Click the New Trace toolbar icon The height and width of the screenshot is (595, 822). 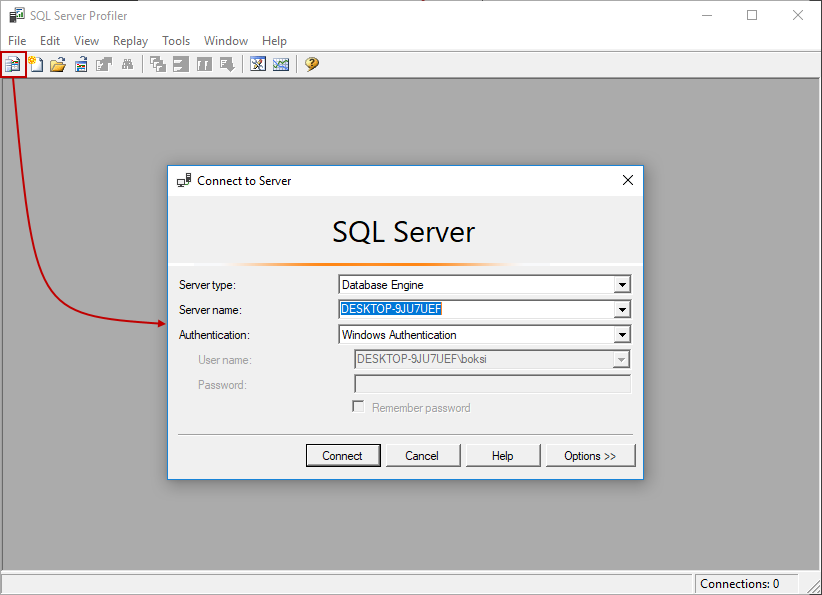pyautogui.click(x=13, y=64)
